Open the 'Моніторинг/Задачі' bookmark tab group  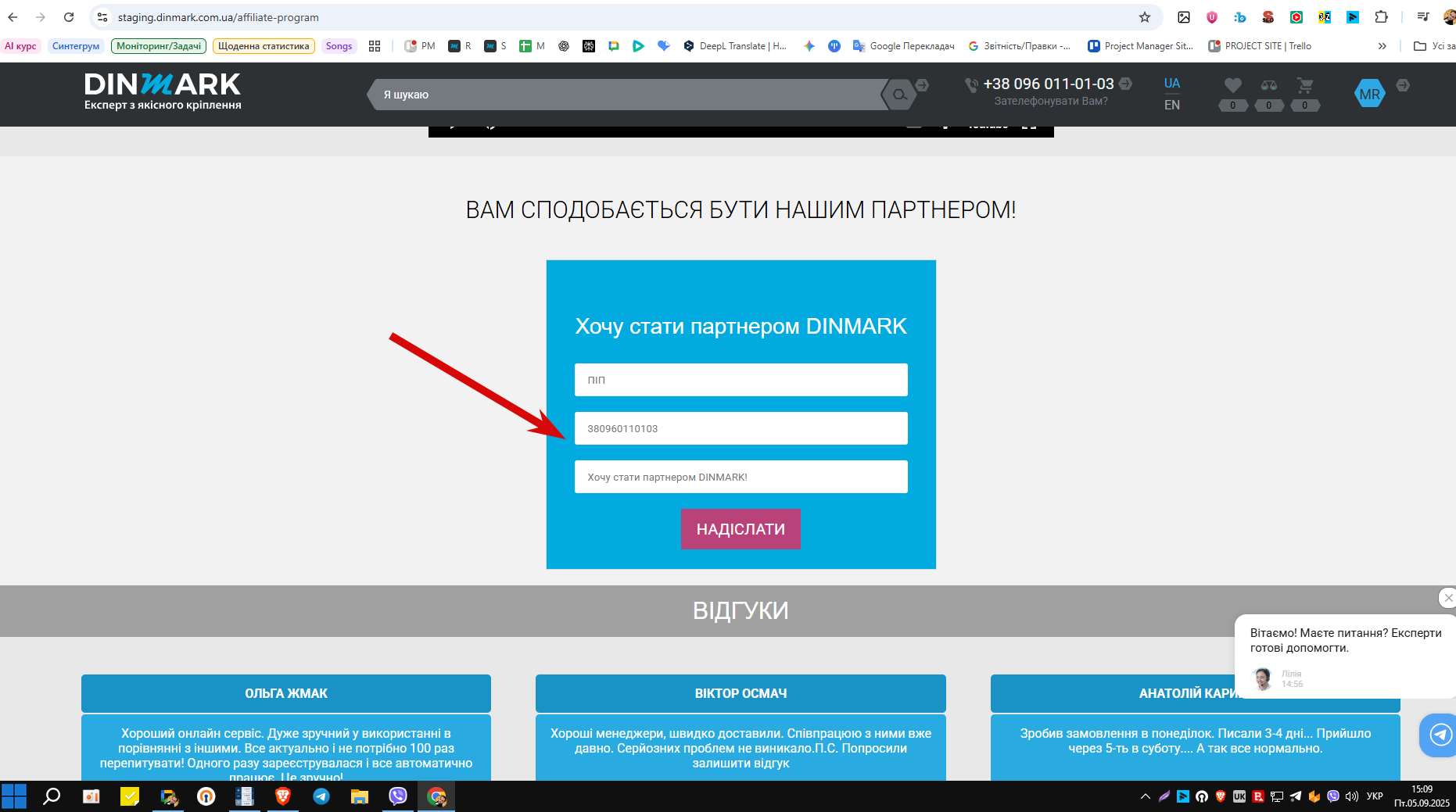point(159,46)
